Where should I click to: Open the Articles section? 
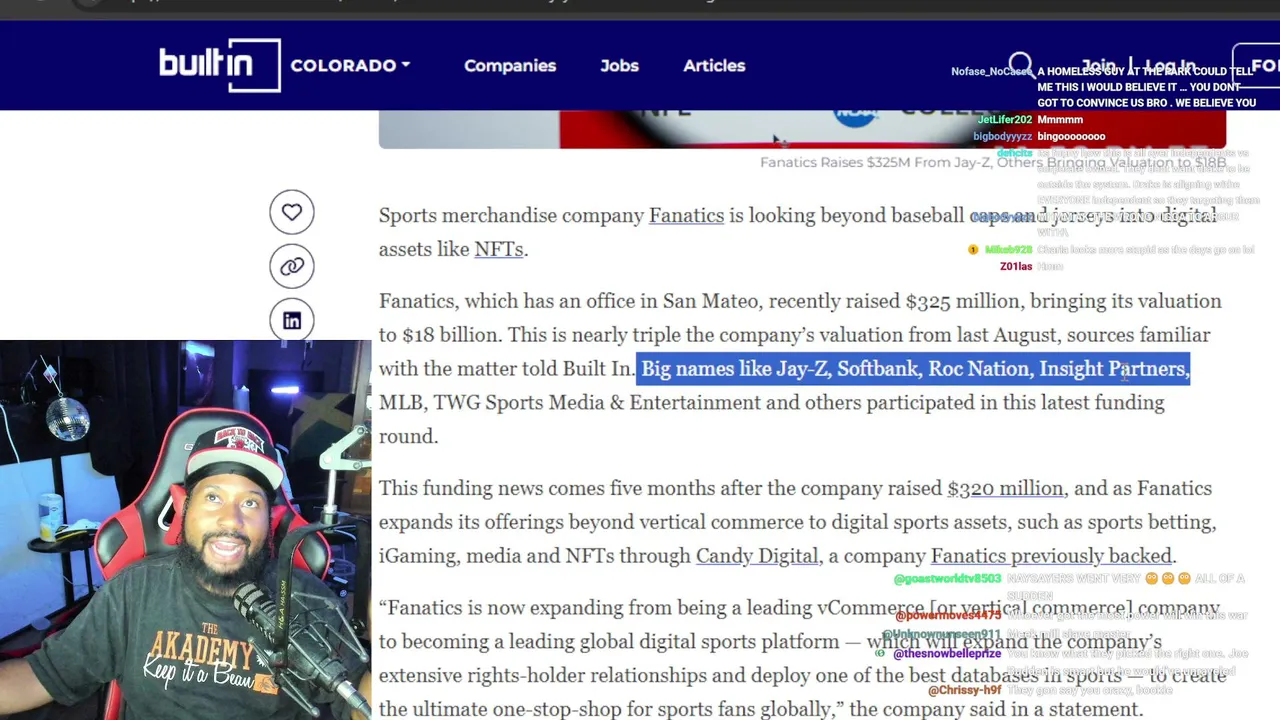tap(714, 65)
